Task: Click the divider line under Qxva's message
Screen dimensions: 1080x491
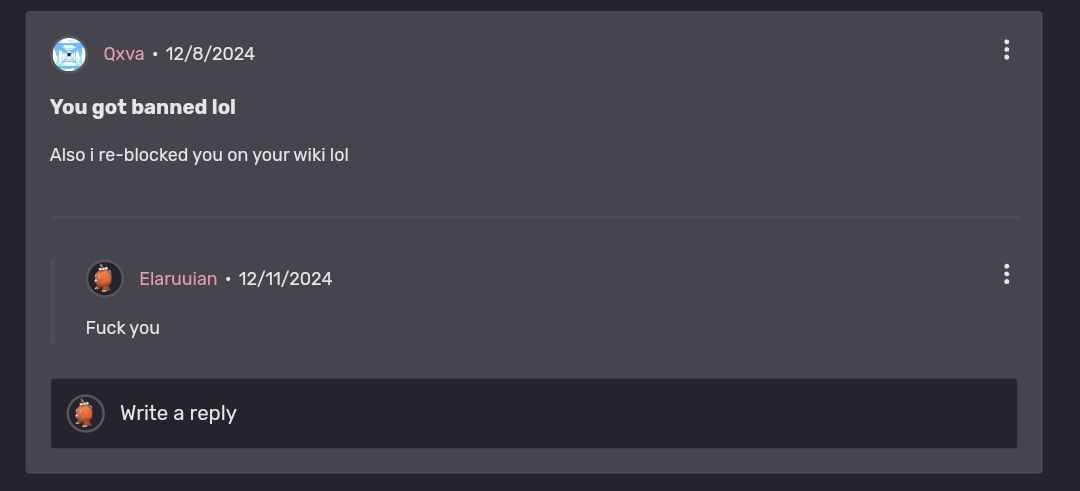Action: click(x=534, y=218)
